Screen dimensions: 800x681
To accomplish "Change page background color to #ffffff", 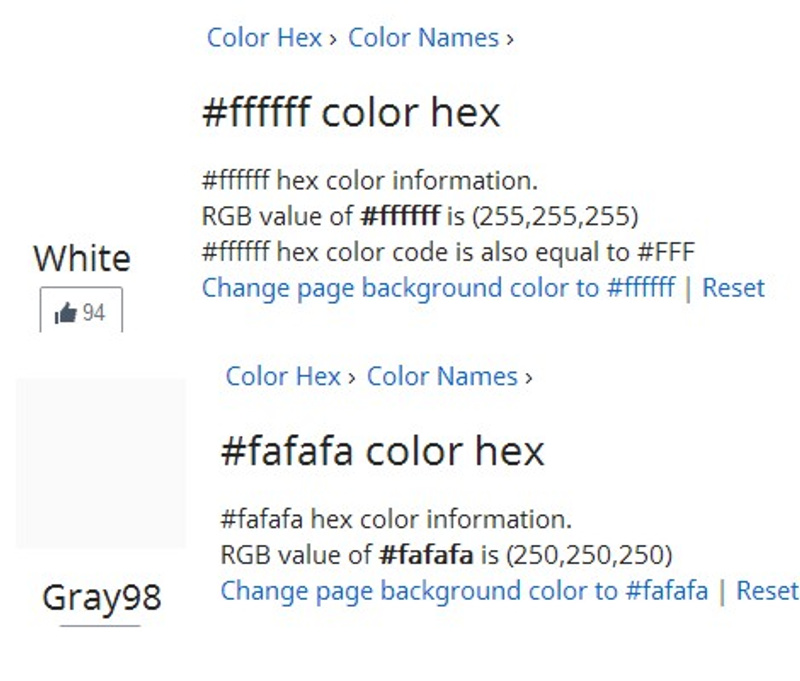I will [x=438, y=288].
